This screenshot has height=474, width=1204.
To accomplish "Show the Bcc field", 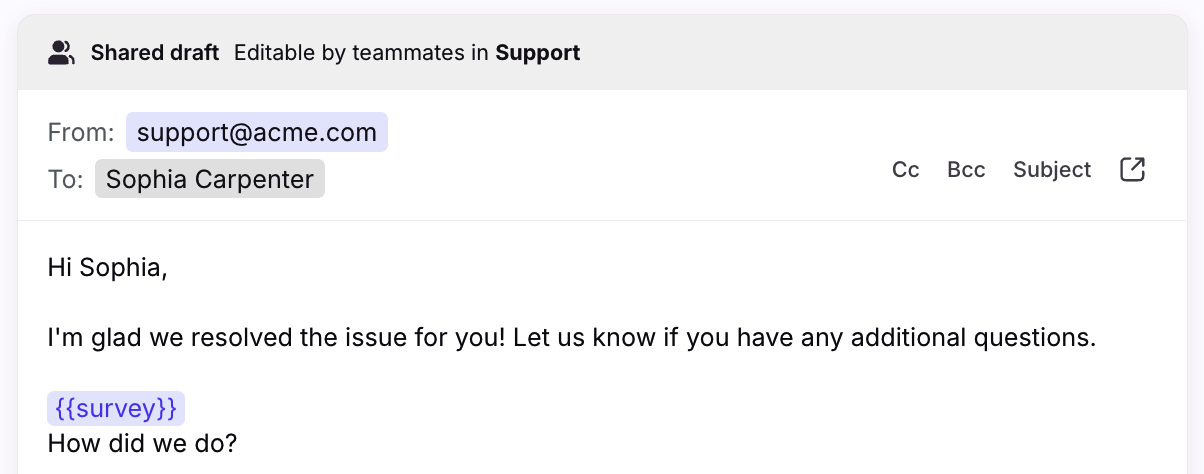I will coord(966,170).
